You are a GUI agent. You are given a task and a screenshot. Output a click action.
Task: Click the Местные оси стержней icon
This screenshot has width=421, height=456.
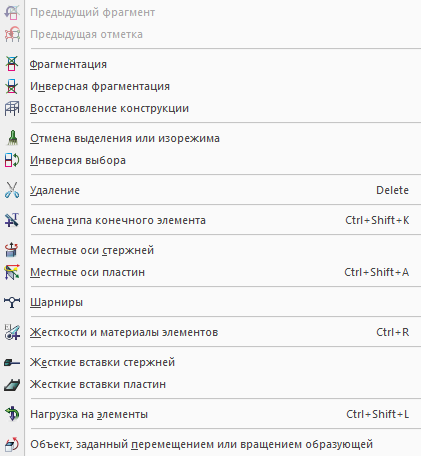(x=12, y=250)
